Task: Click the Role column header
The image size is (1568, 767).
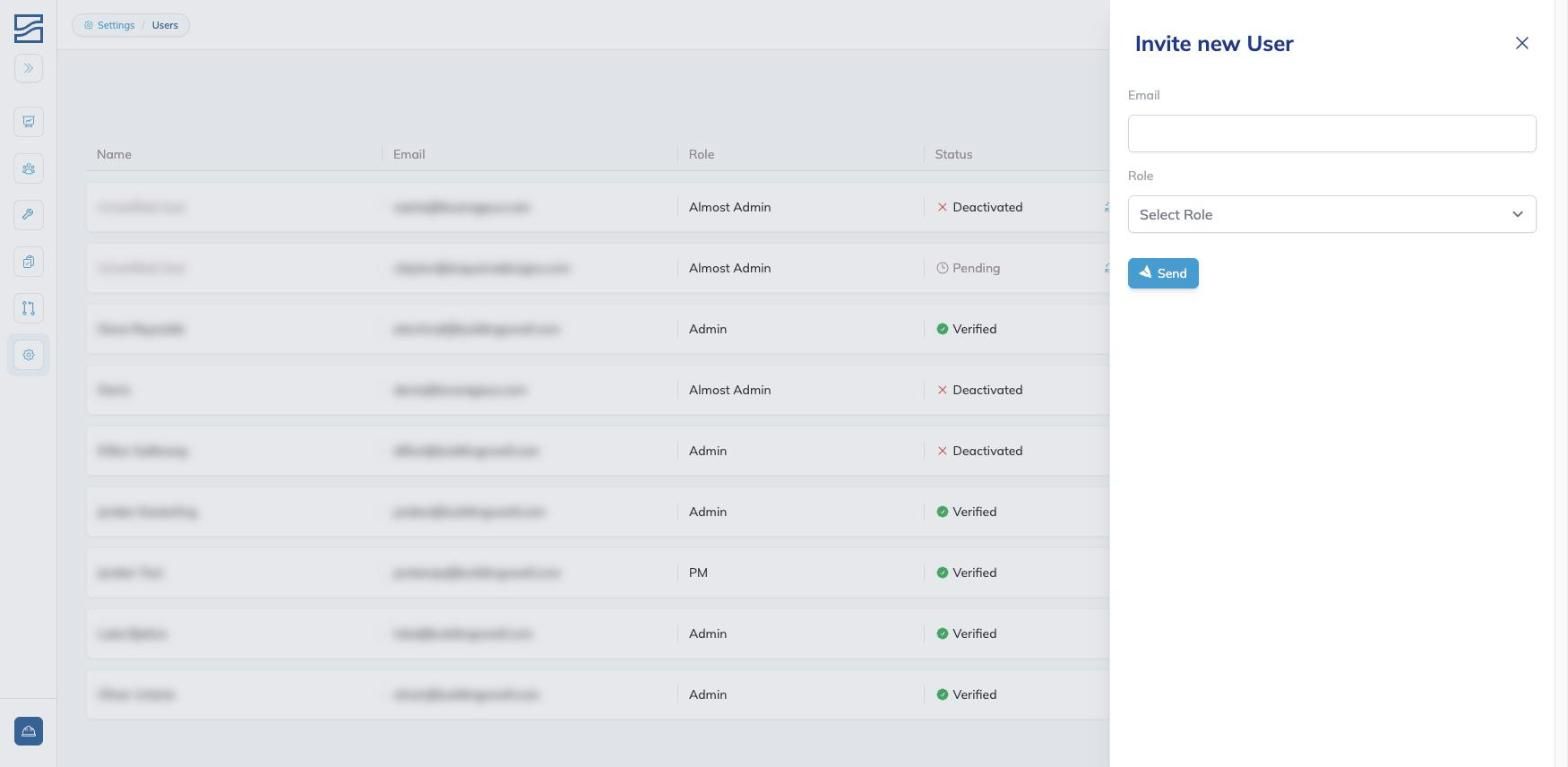Action: click(x=701, y=154)
